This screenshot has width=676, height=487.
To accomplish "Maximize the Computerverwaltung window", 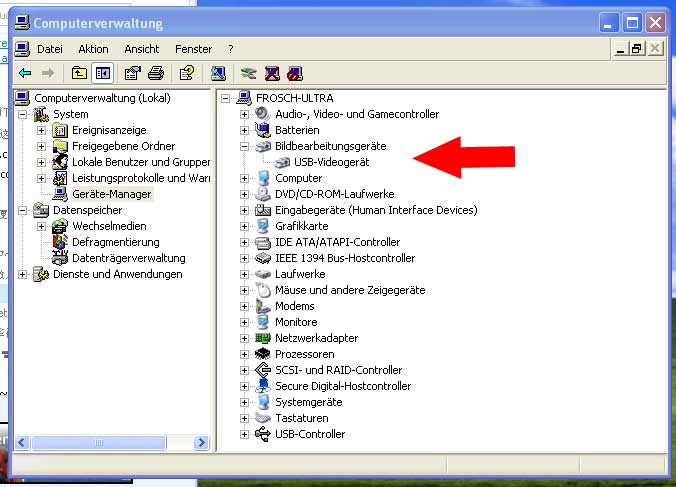I will click(632, 23).
